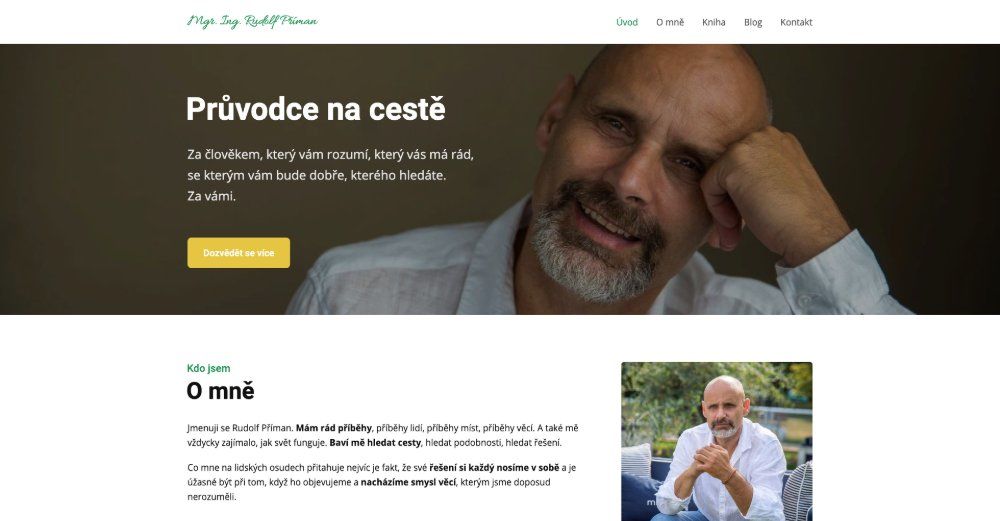Click the paragraph starting Co mne na lidských

pyautogui.click(x=381, y=482)
